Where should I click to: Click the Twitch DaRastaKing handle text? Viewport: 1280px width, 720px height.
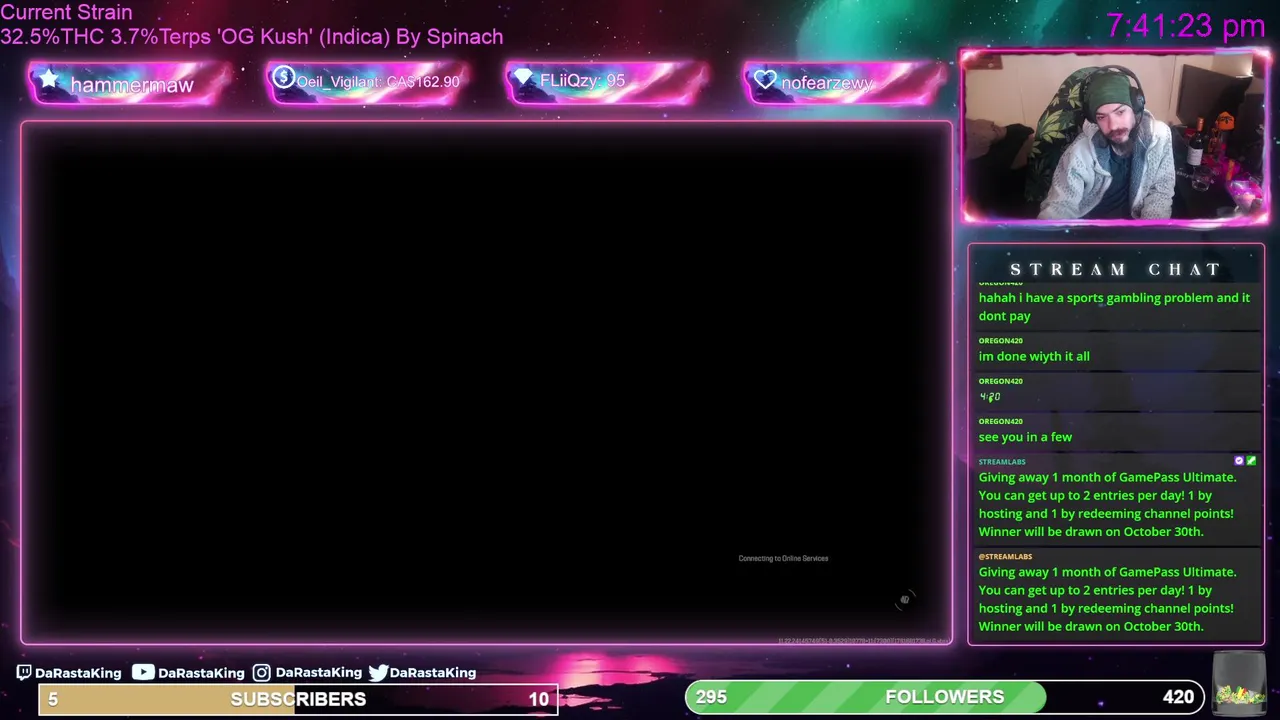78,673
